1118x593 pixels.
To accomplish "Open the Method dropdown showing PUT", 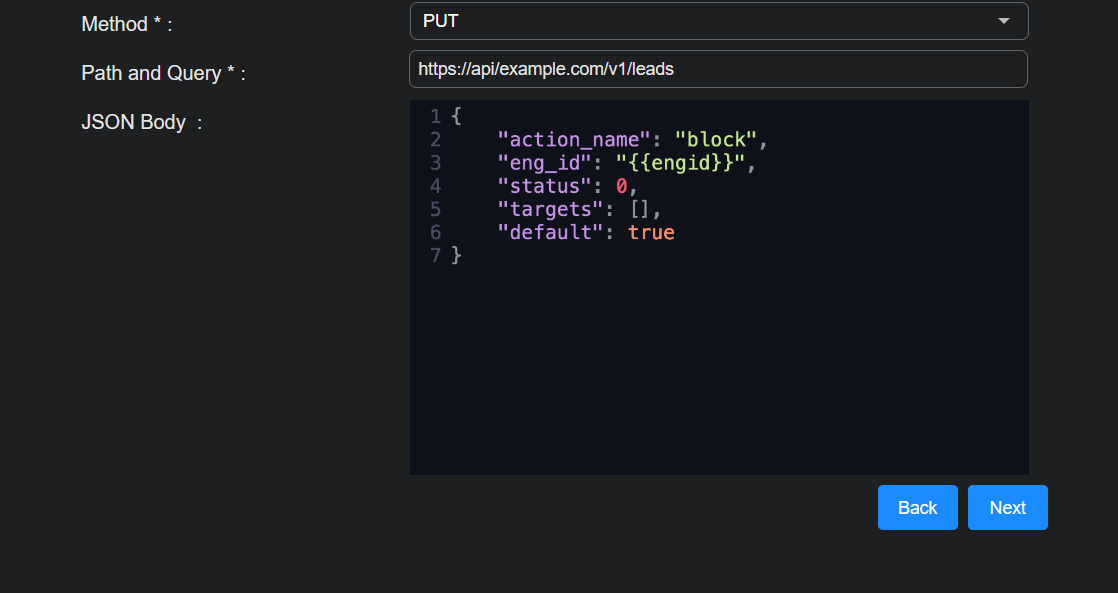I will click(x=700, y=21).
